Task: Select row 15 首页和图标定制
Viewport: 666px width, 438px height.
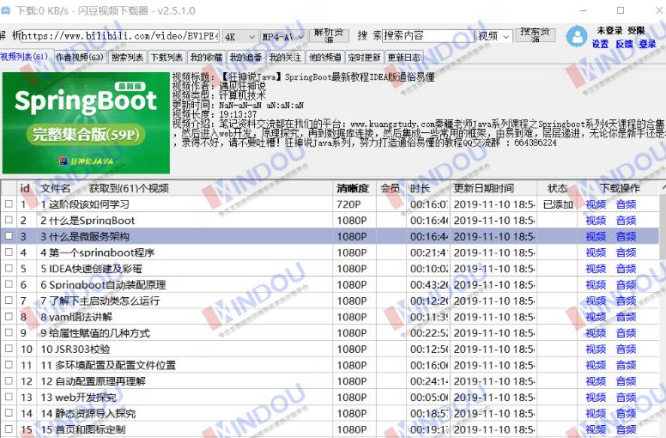Action: 330,430
